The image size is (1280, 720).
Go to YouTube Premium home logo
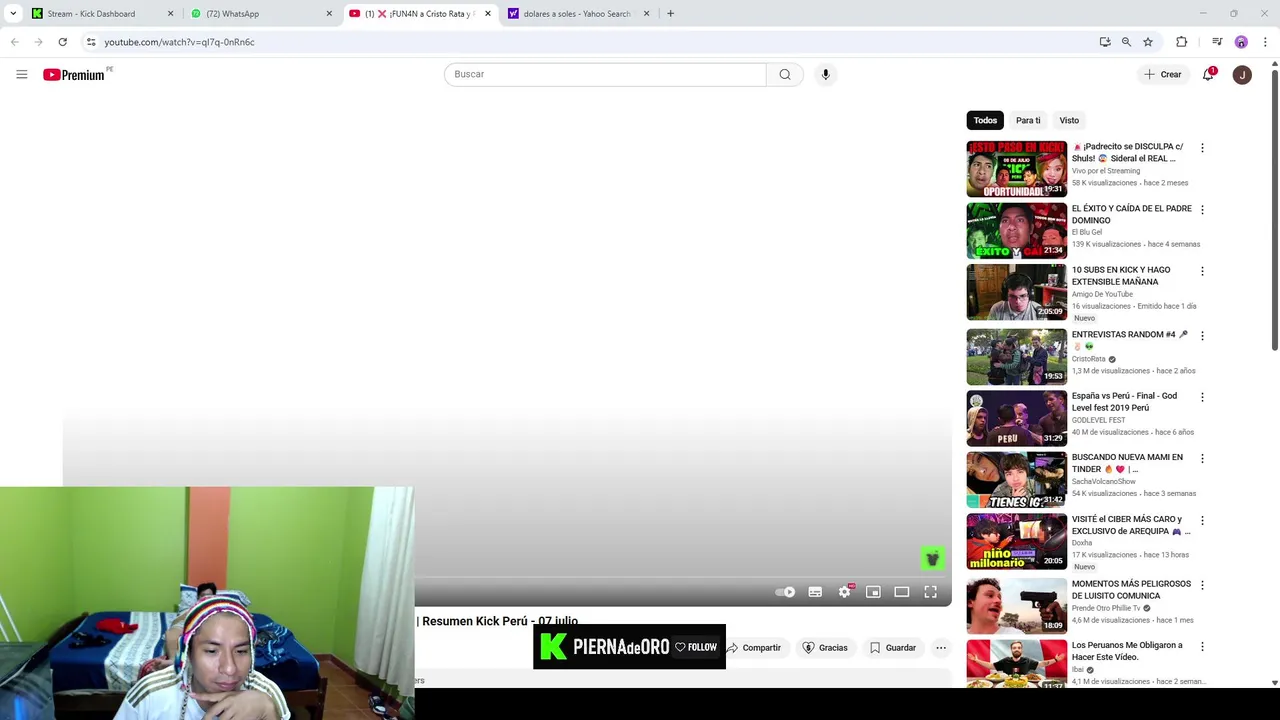[x=76, y=74]
